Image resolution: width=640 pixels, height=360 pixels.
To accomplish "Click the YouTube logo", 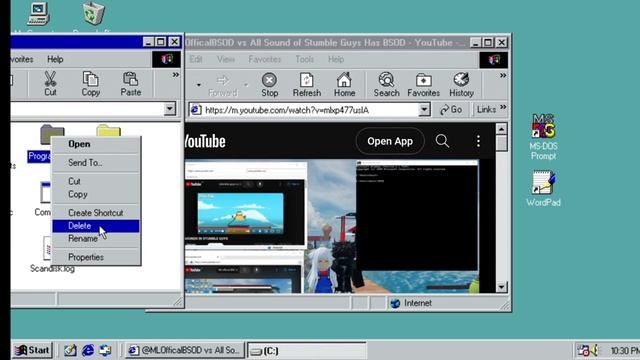I will [205, 141].
